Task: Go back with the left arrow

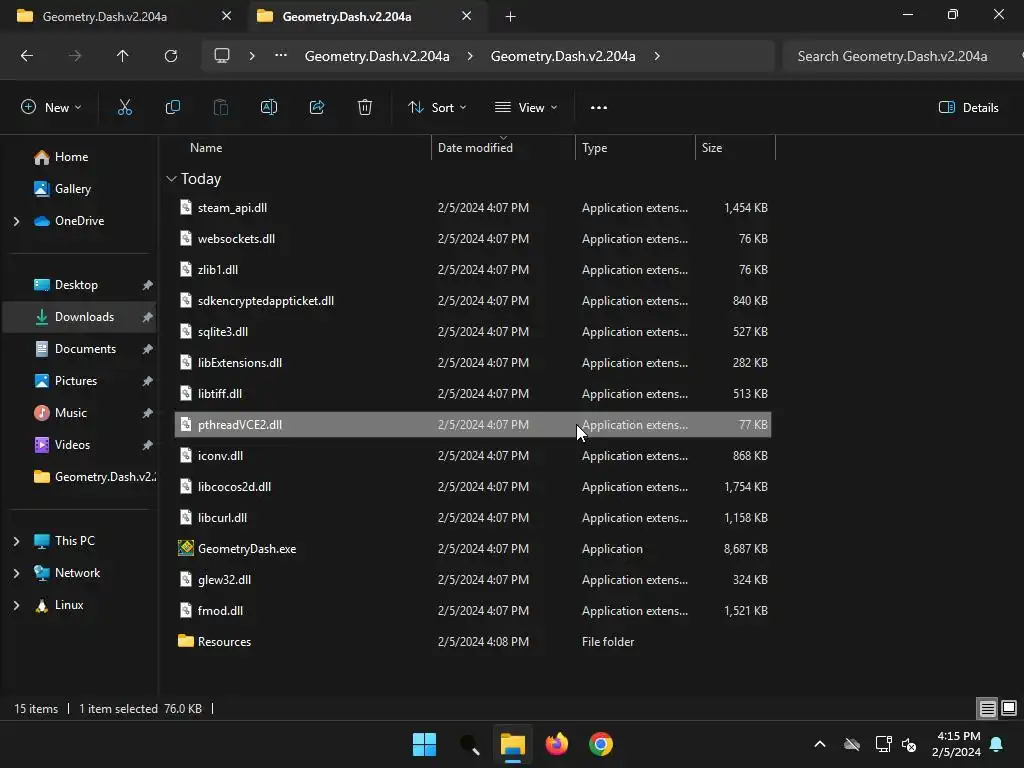Action: pyautogui.click(x=27, y=56)
